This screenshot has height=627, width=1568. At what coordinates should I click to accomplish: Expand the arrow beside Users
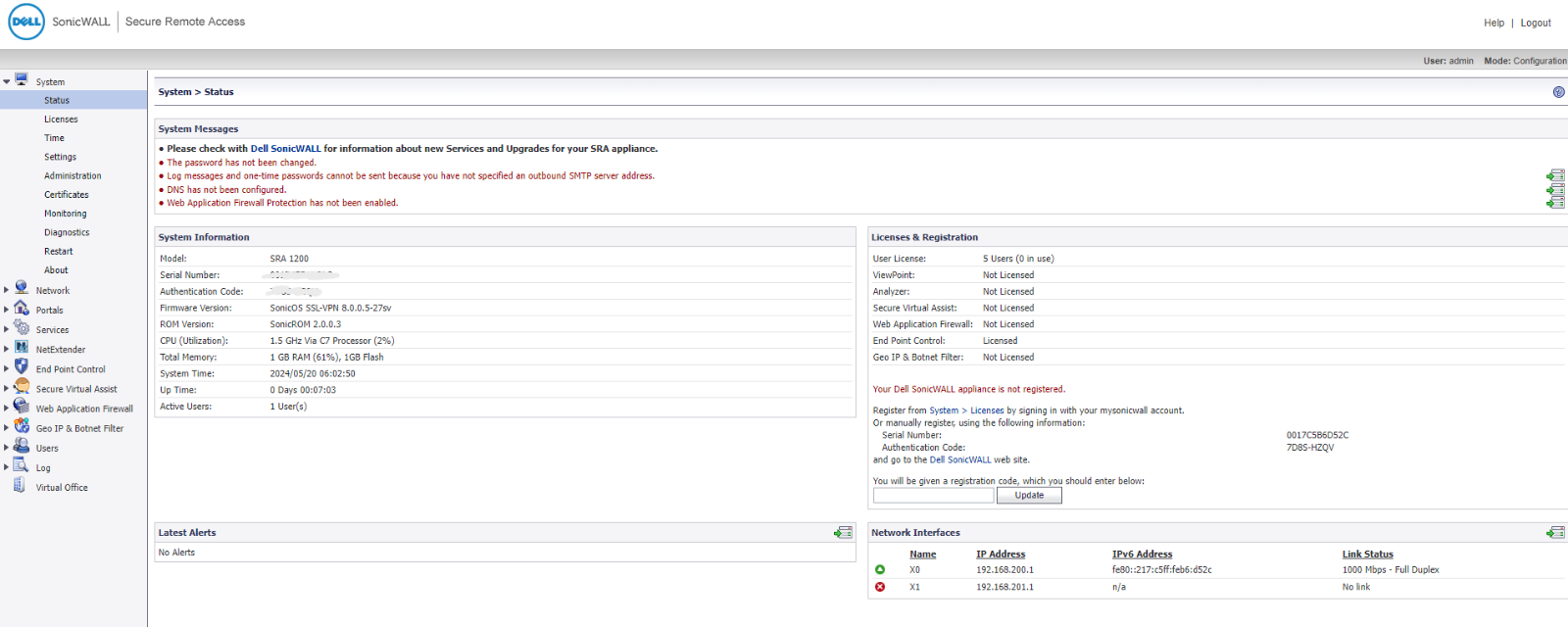(7, 448)
